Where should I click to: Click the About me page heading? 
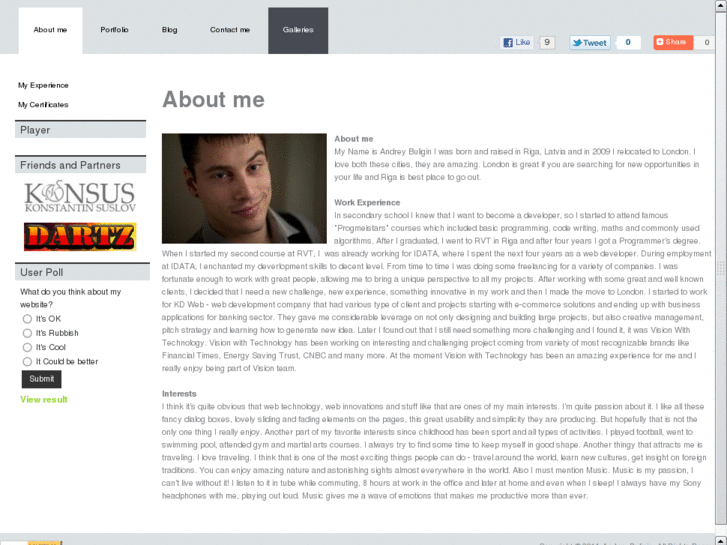(213, 99)
